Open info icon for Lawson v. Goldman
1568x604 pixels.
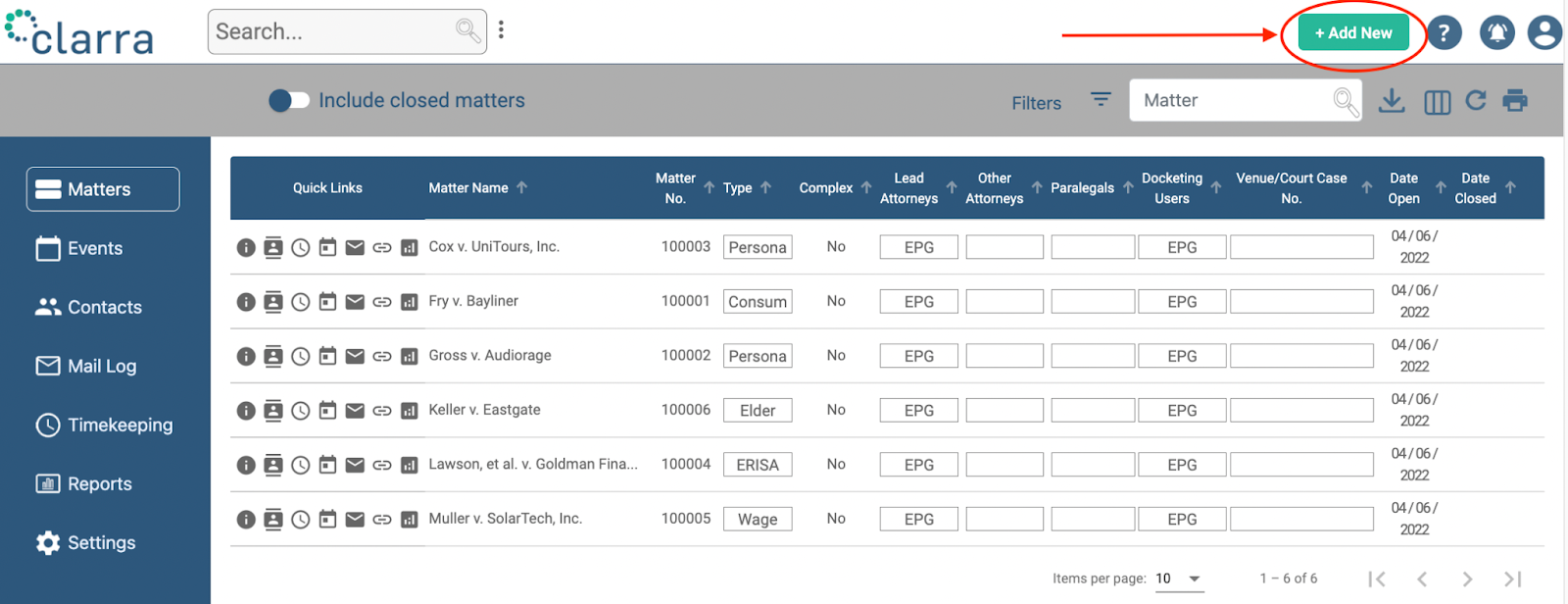(x=246, y=465)
